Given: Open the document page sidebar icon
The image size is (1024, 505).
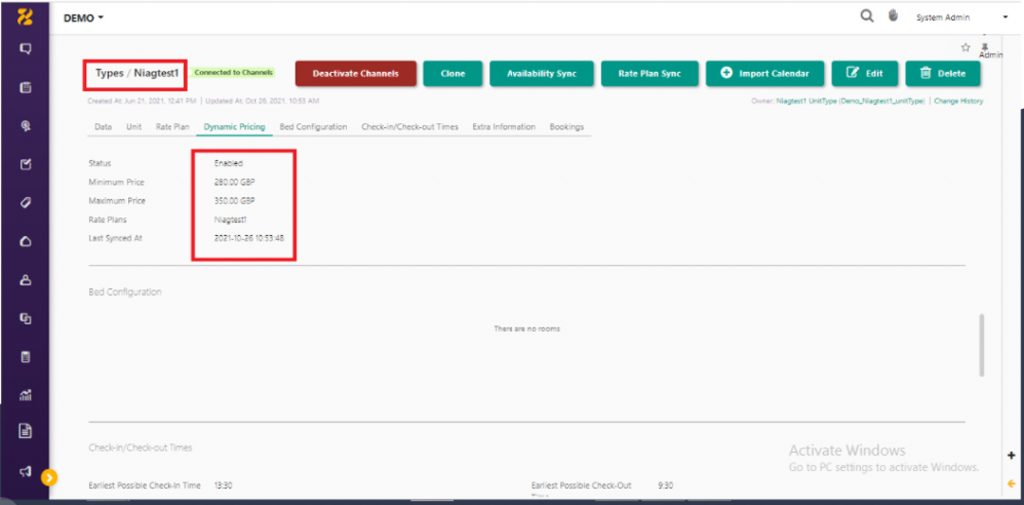Looking at the screenshot, I should click(x=25, y=431).
